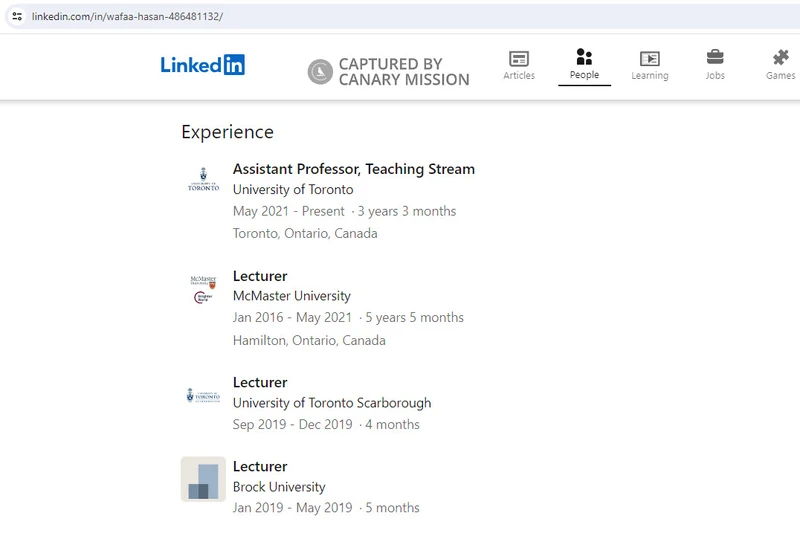Open the Articles nav icon
800x536 pixels.
click(x=519, y=59)
